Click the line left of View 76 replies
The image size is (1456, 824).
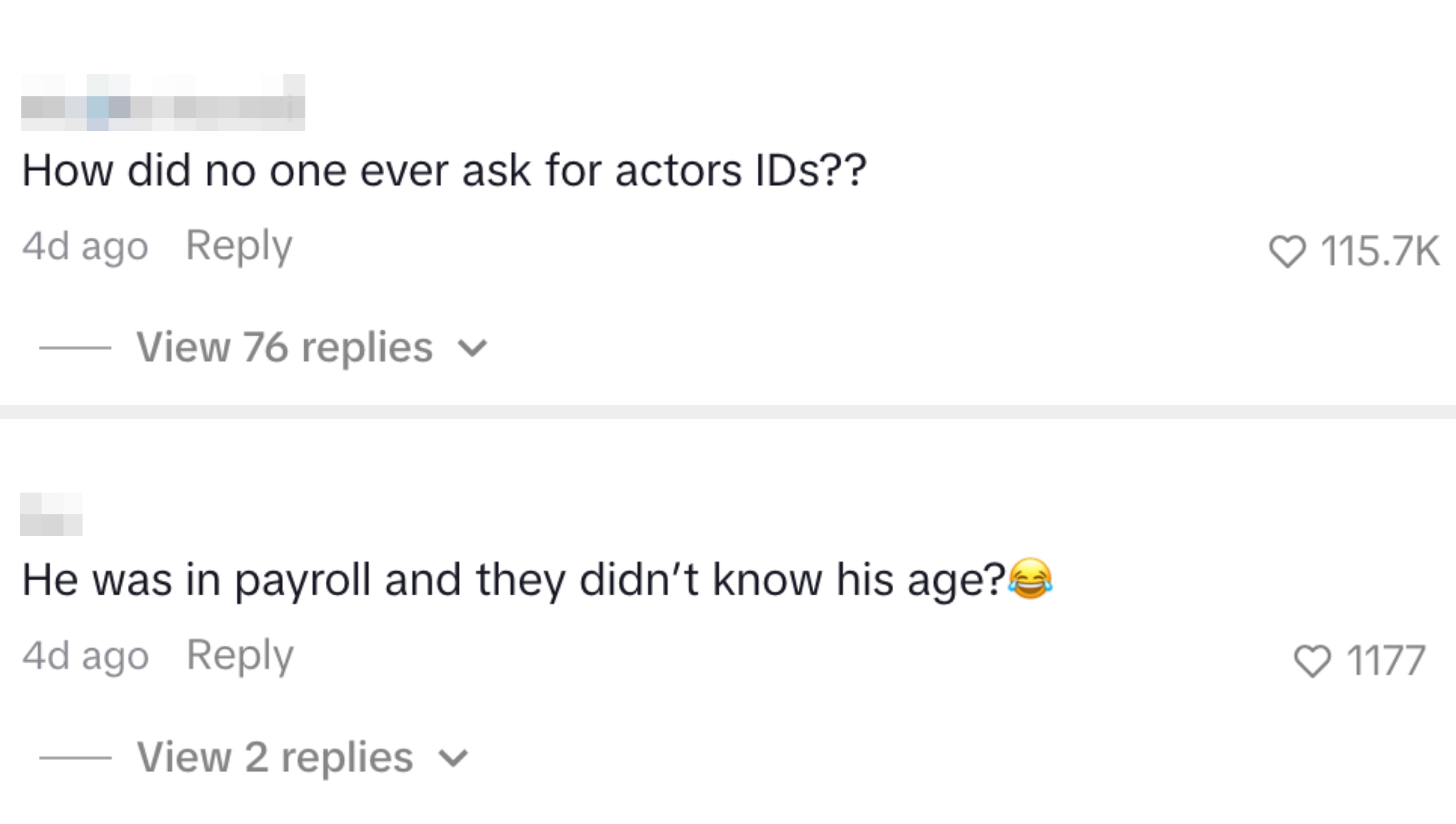[75, 347]
